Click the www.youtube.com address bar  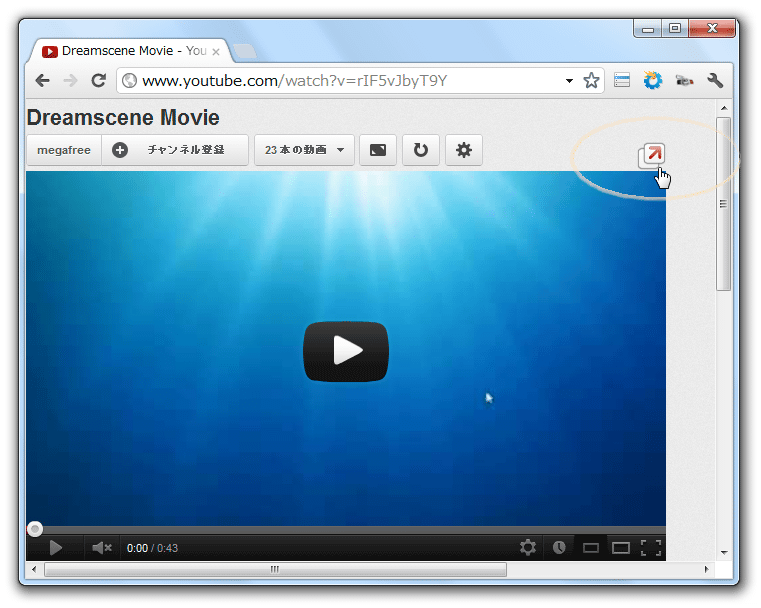point(360,81)
